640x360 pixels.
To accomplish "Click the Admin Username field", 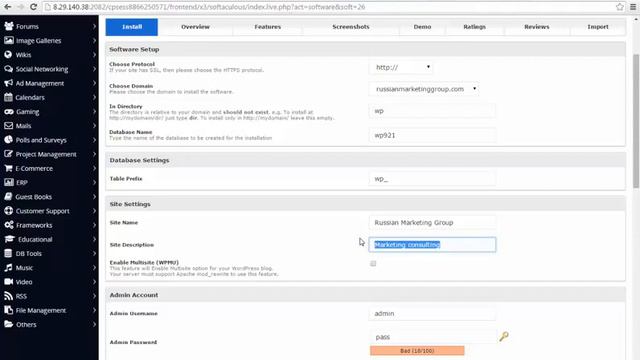I will 432,313.
